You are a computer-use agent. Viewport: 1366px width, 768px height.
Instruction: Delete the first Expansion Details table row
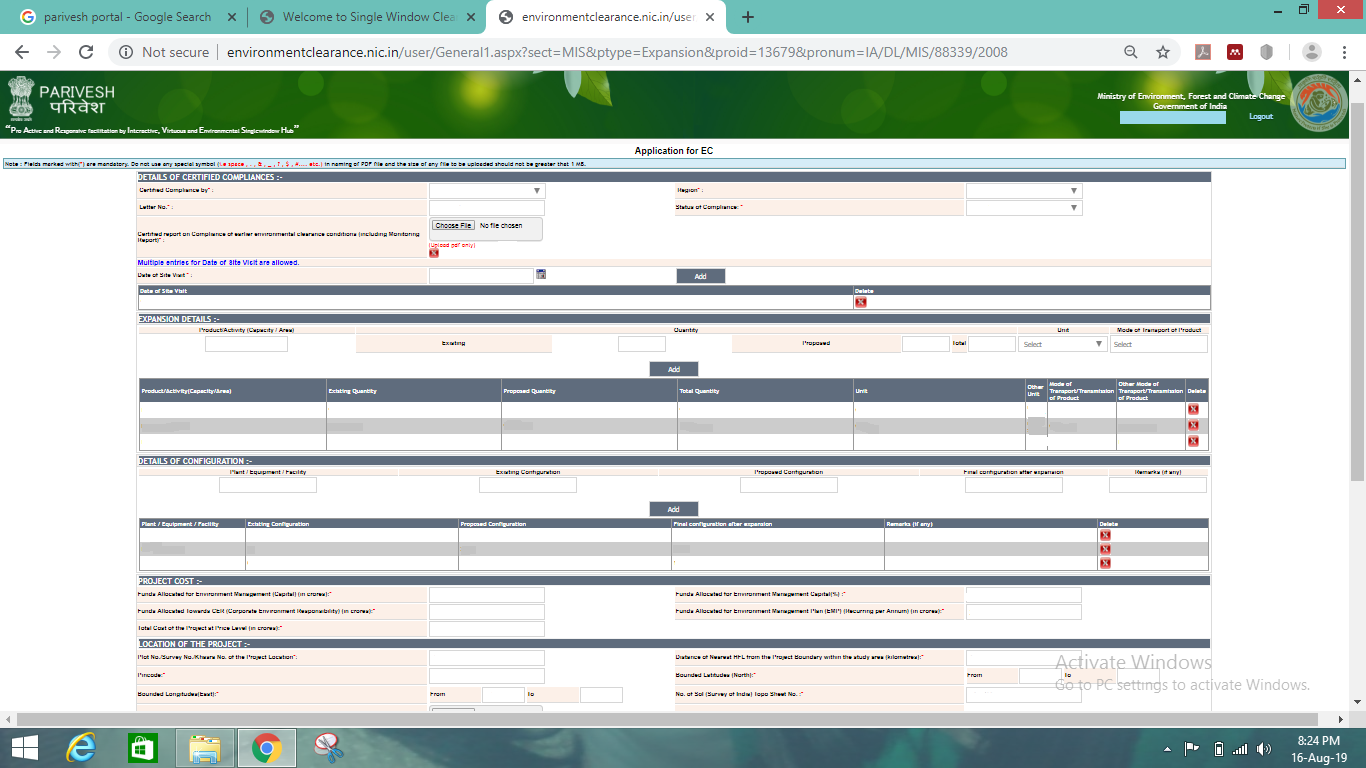click(1193, 409)
